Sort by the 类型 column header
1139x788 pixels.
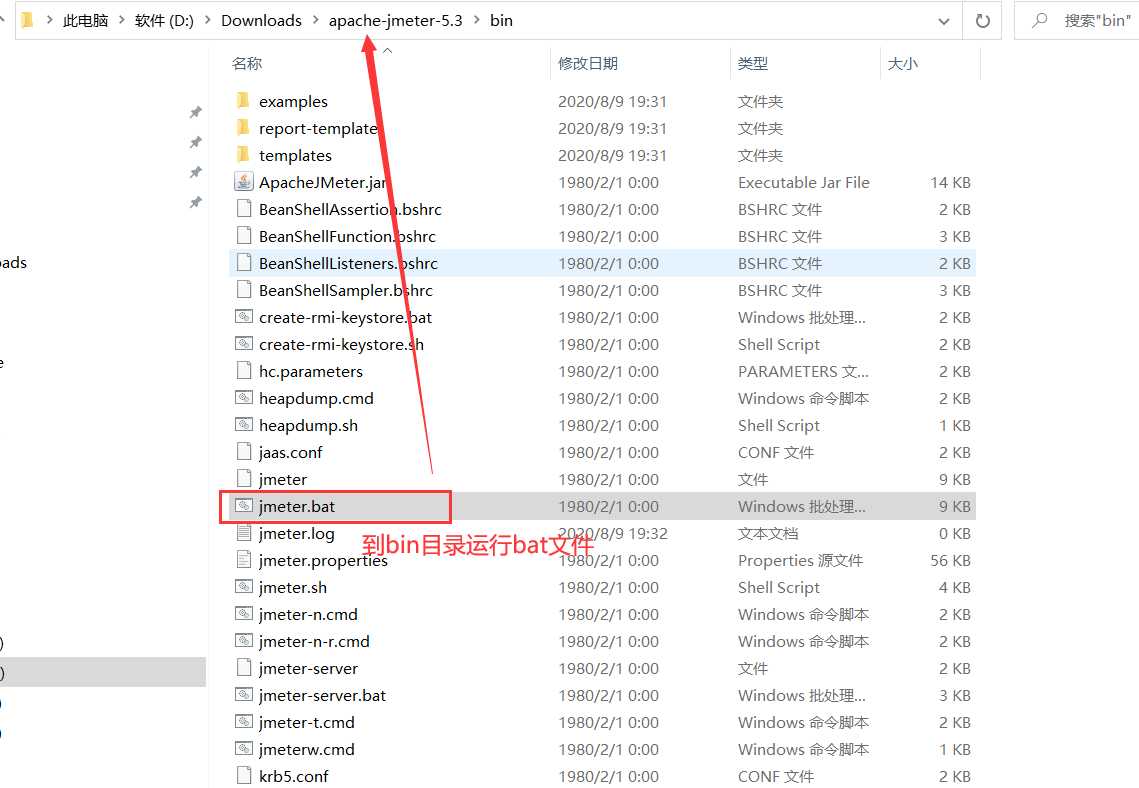[x=753, y=63]
